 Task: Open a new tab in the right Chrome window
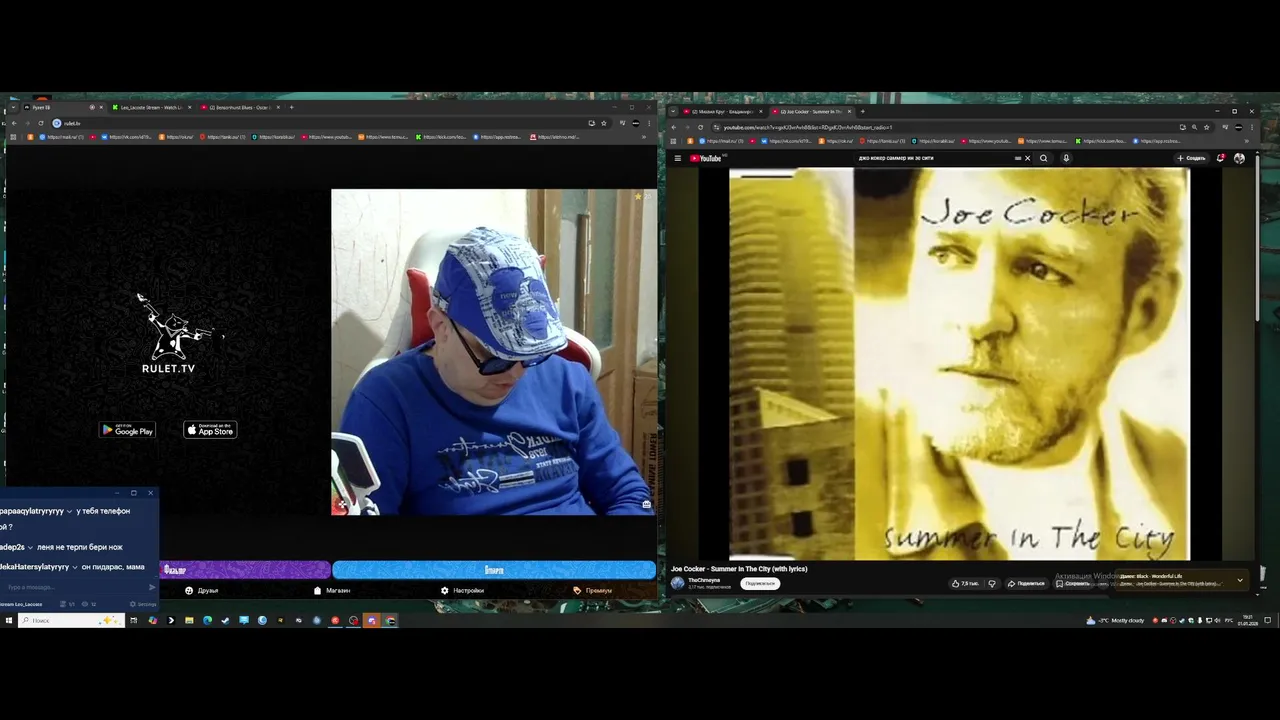863,111
